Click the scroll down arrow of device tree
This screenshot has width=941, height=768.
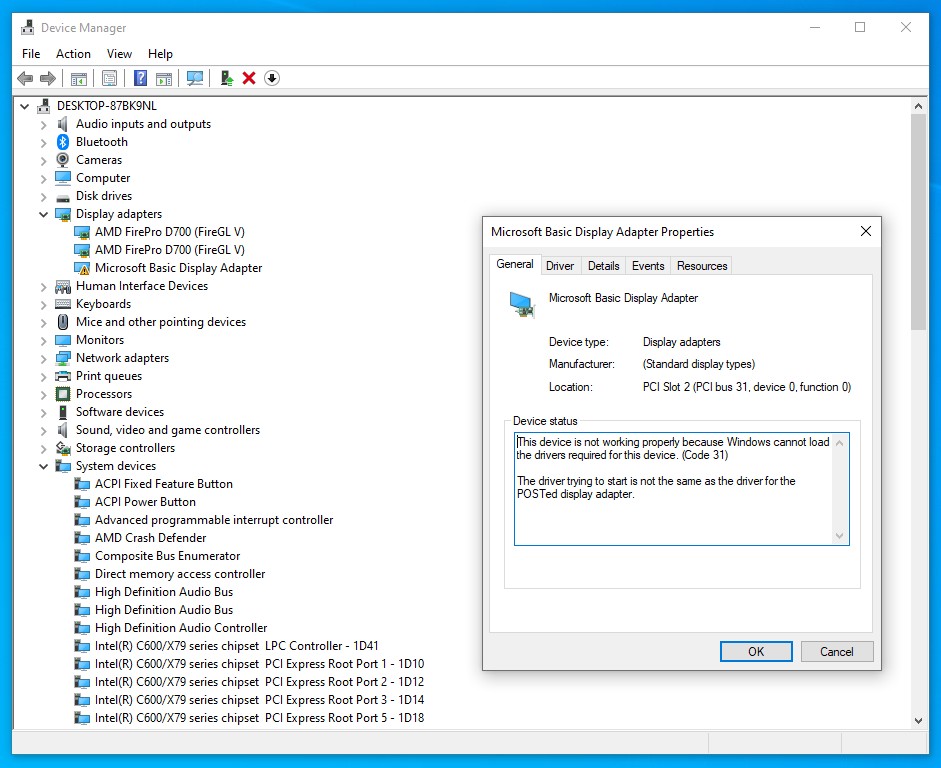tap(918, 721)
